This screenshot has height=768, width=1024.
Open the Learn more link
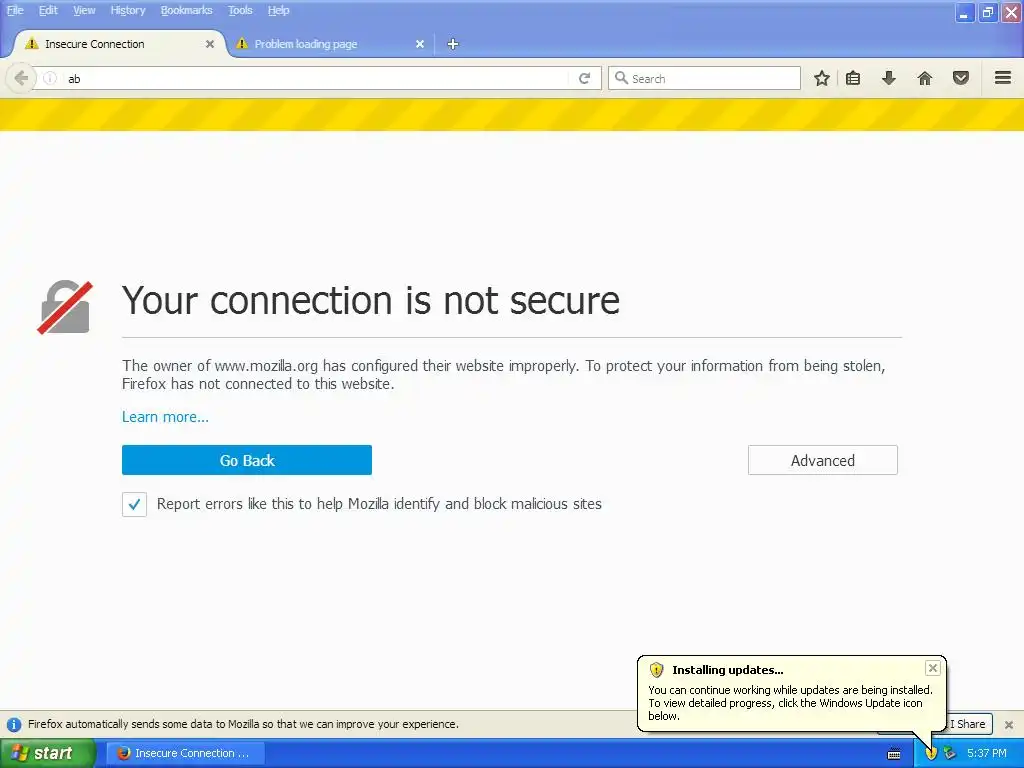[165, 417]
